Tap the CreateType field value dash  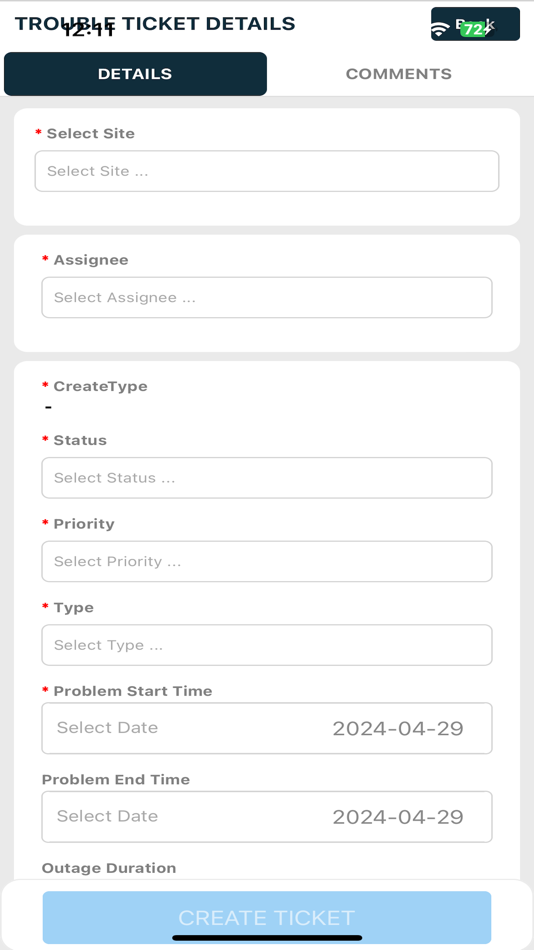coord(48,407)
